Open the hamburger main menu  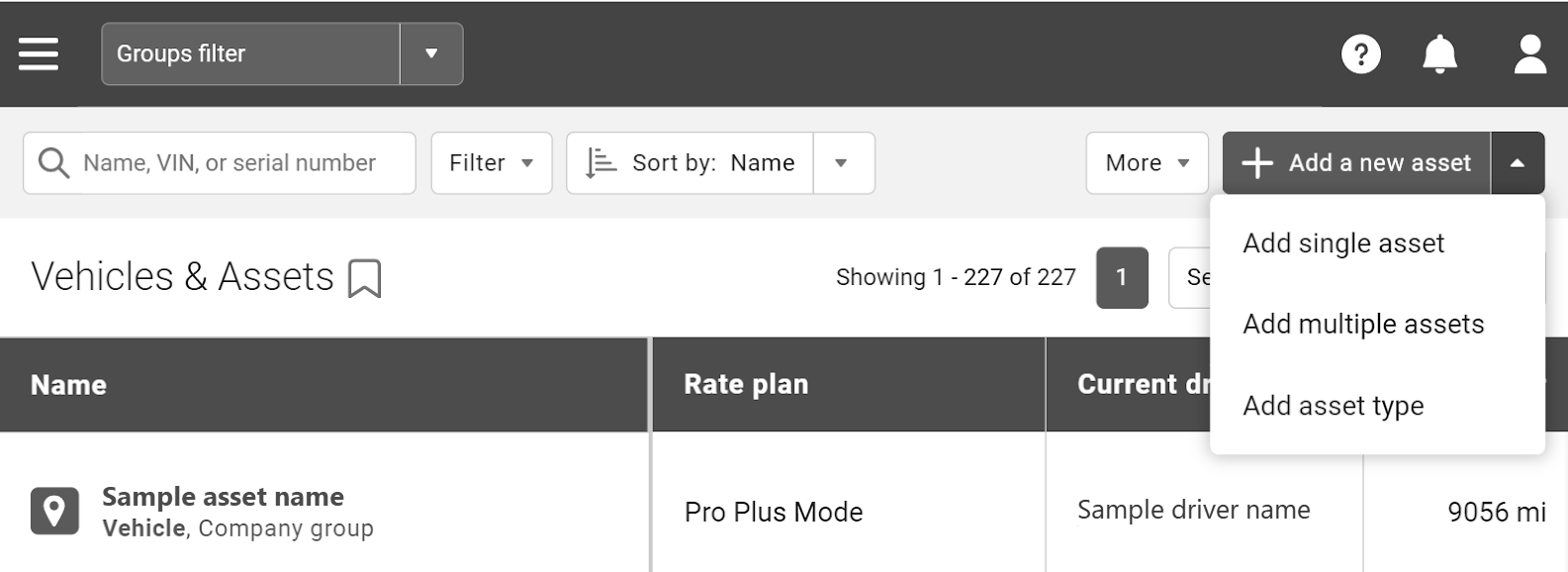[x=39, y=53]
